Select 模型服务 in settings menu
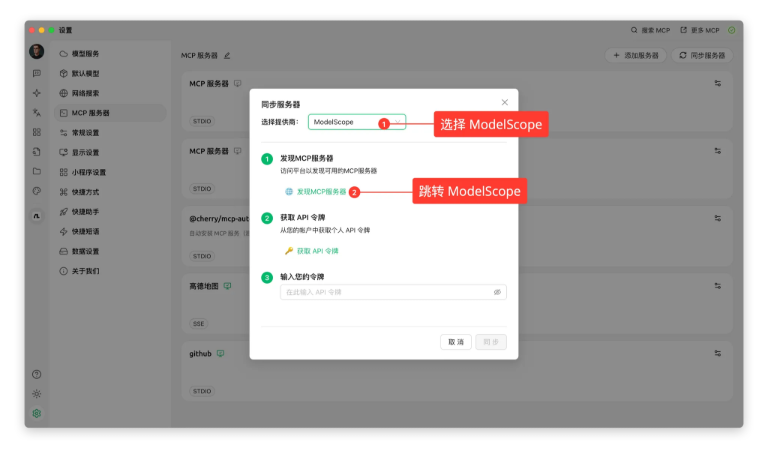This screenshot has width=768, height=457. click(x=110, y=54)
